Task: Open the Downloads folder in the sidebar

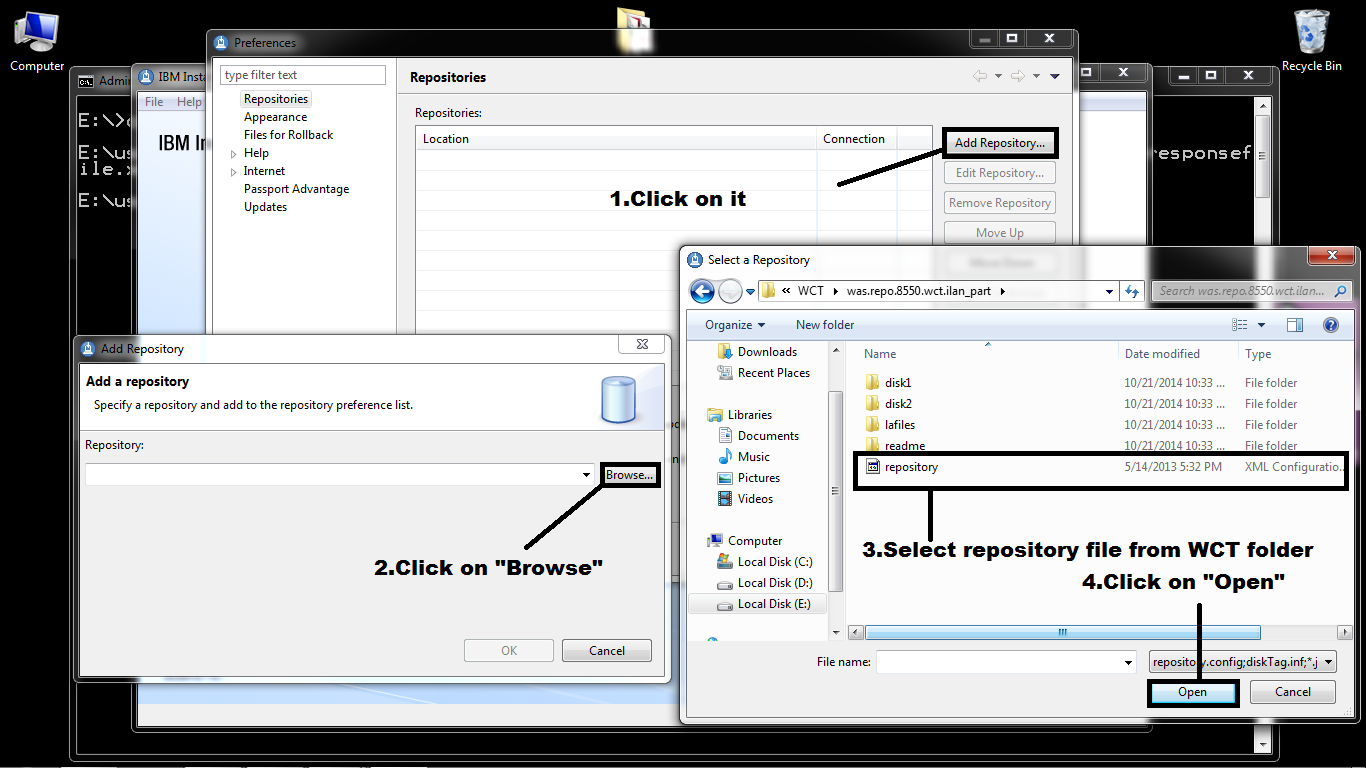Action: coord(766,351)
